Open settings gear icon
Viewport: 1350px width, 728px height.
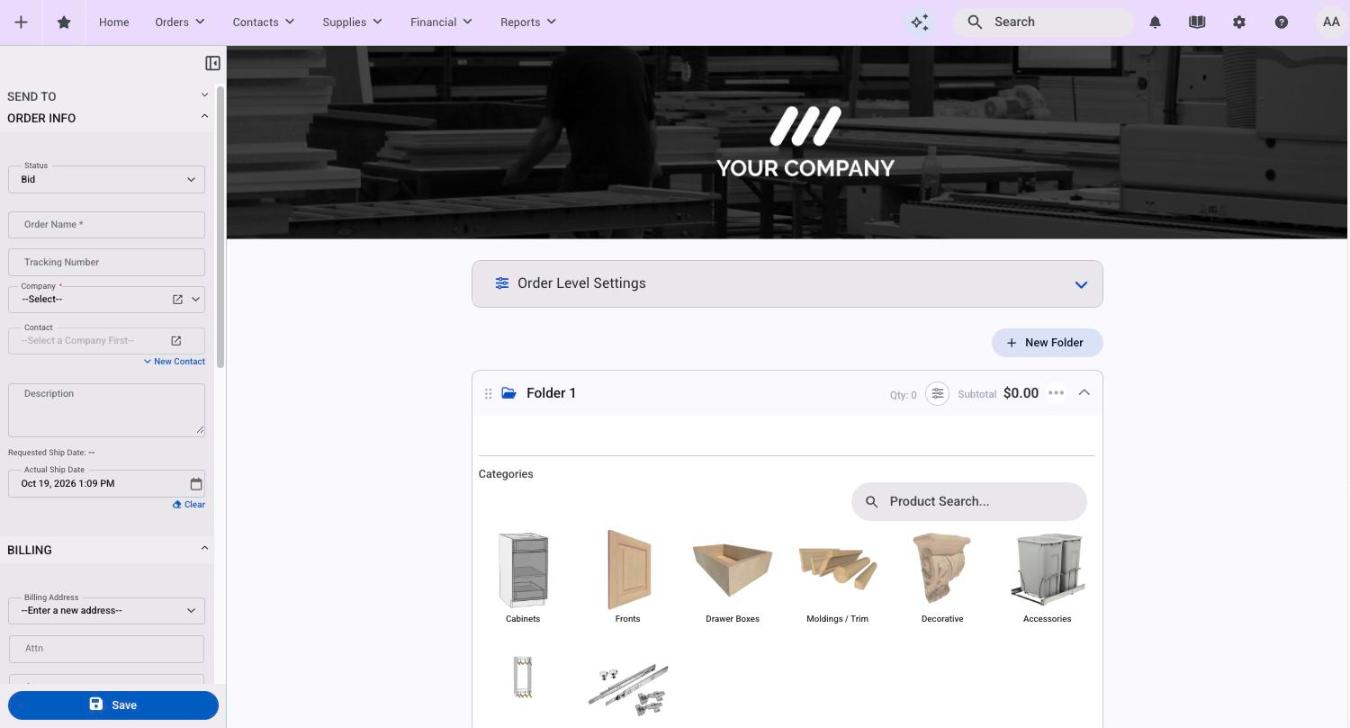point(1239,22)
